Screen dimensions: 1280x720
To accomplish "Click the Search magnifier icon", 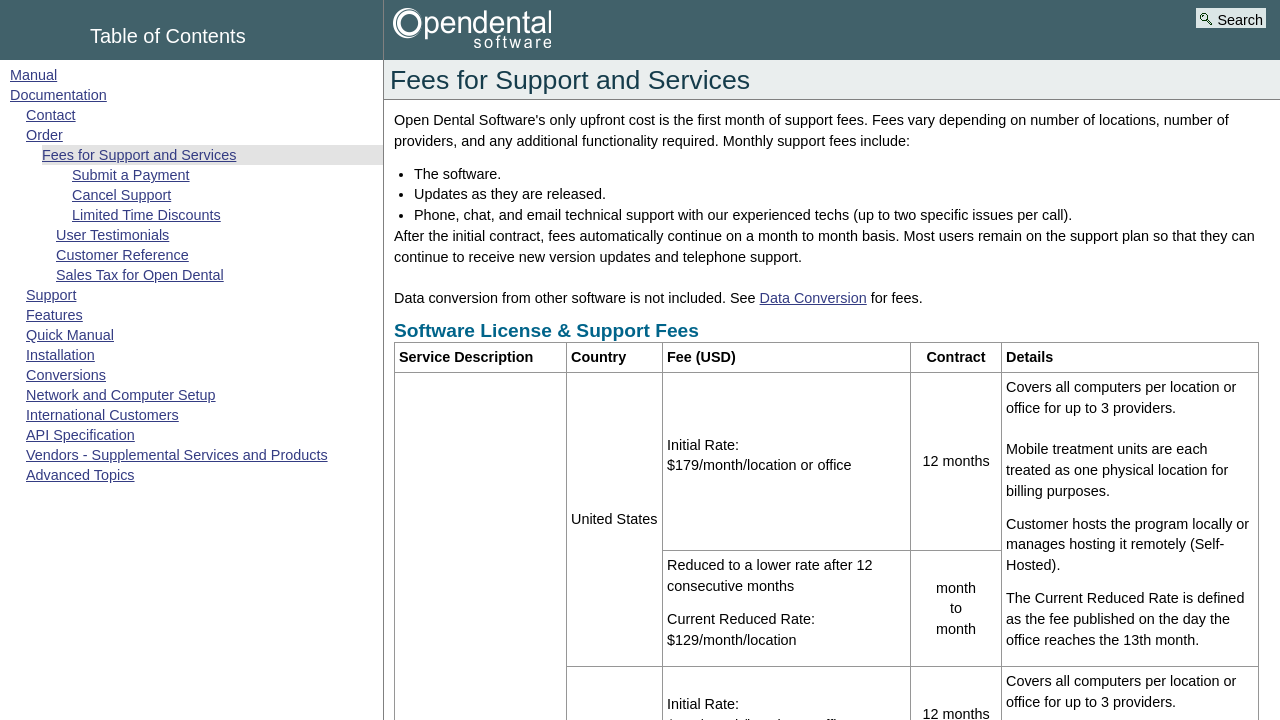I will [x=1206, y=19].
